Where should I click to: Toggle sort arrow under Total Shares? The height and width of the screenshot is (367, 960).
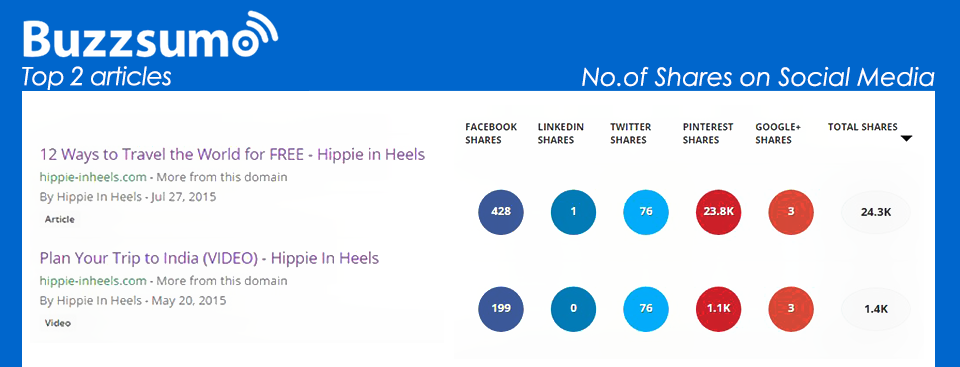[907, 138]
